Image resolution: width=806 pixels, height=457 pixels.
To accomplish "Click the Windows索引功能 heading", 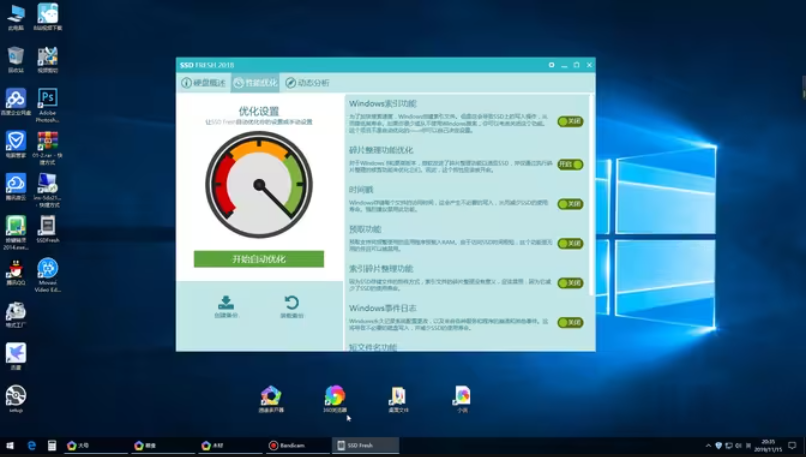I will coord(382,104).
